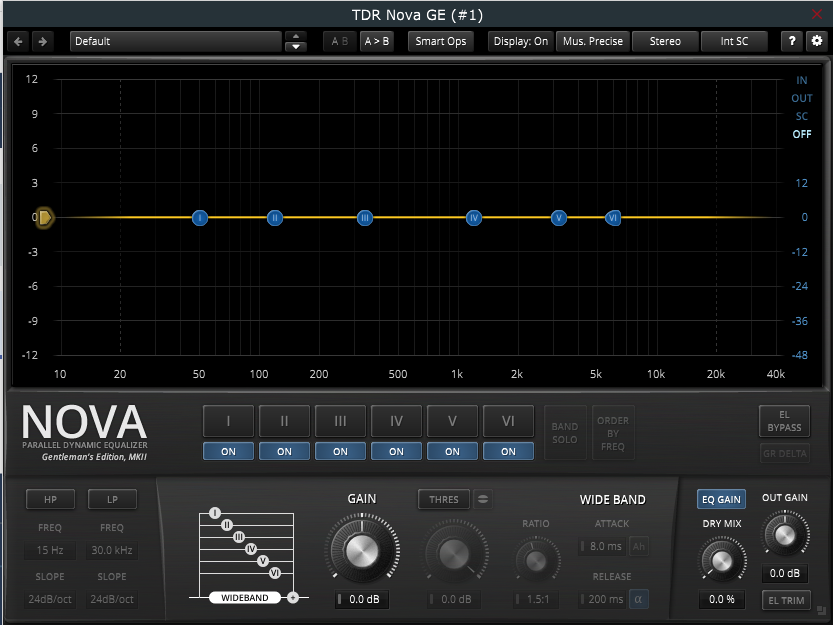Image resolution: width=833 pixels, height=625 pixels.
Task: Toggle the EQ GAIN button
Action: click(x=721, y=500)
